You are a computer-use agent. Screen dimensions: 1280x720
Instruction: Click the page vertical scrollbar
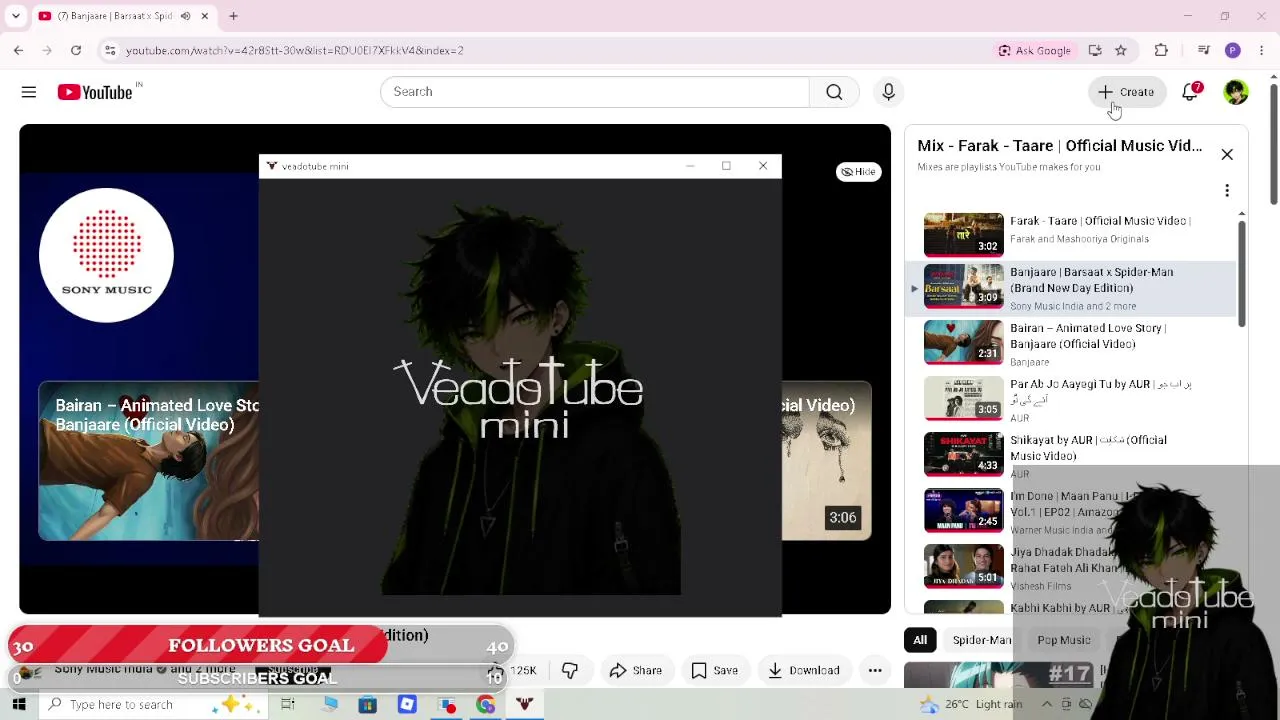(1273, 145)
